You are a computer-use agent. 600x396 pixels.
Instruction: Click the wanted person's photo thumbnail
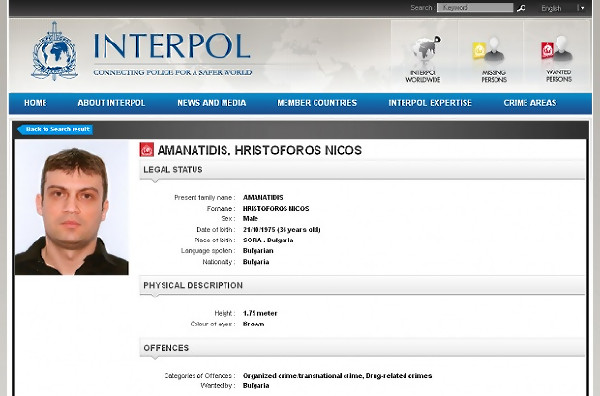(x=72, y=207)
